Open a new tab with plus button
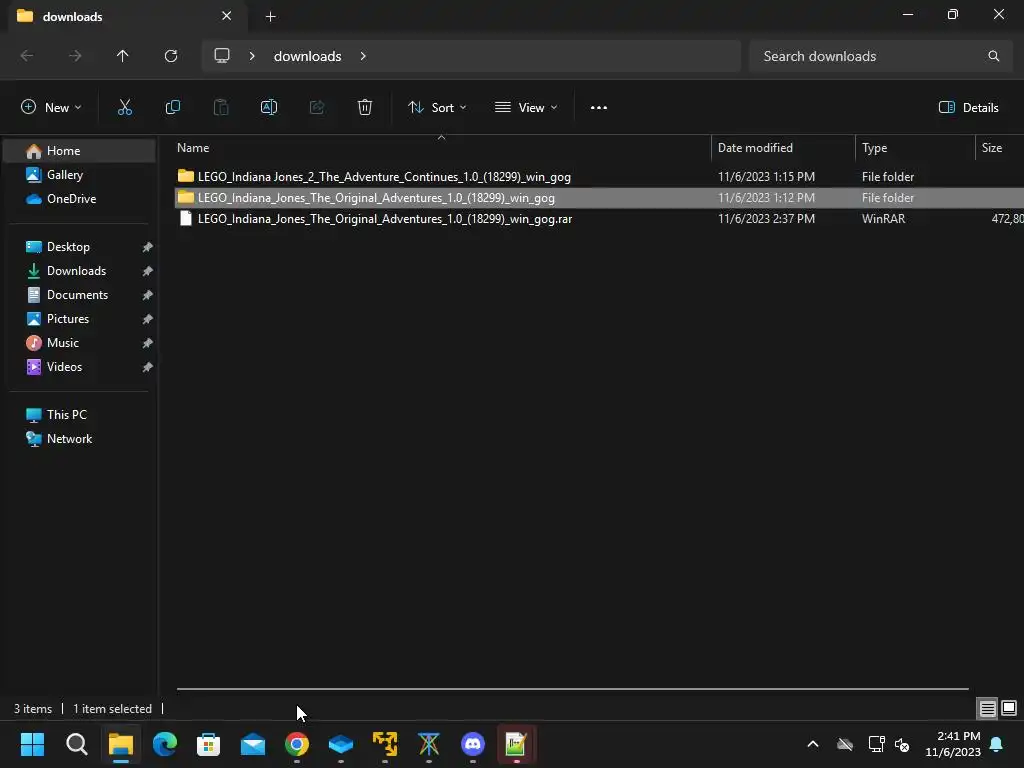Viewport: 1024px width, 768px height. tap(270, 17)
